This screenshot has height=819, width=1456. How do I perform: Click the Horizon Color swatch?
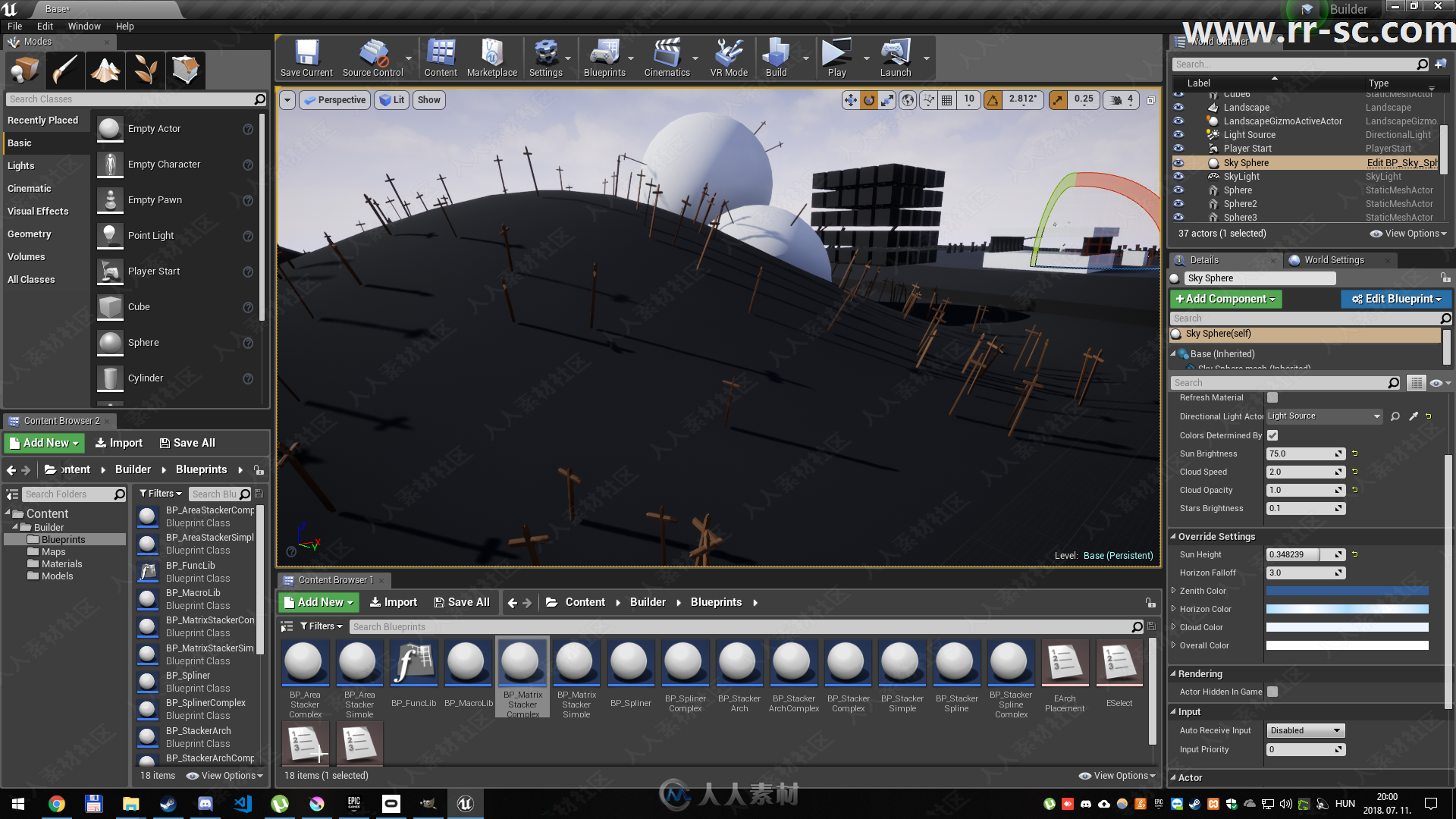1348,609
